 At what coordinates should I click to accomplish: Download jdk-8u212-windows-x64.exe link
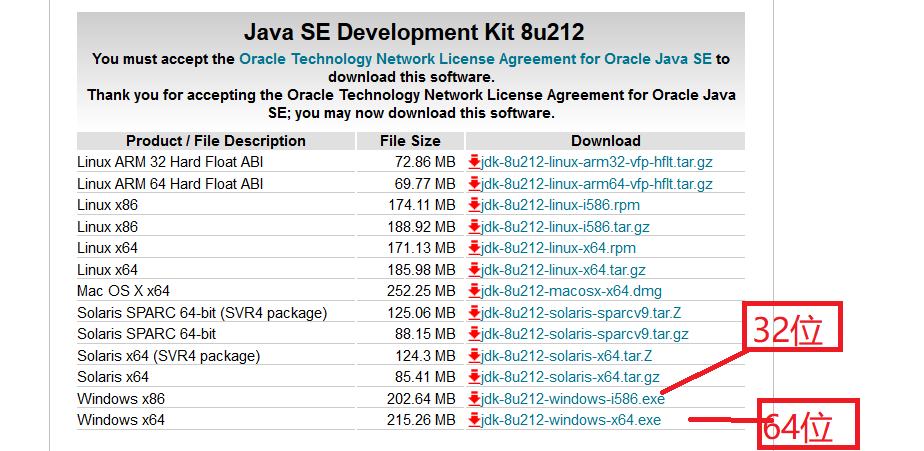point(571,420)
